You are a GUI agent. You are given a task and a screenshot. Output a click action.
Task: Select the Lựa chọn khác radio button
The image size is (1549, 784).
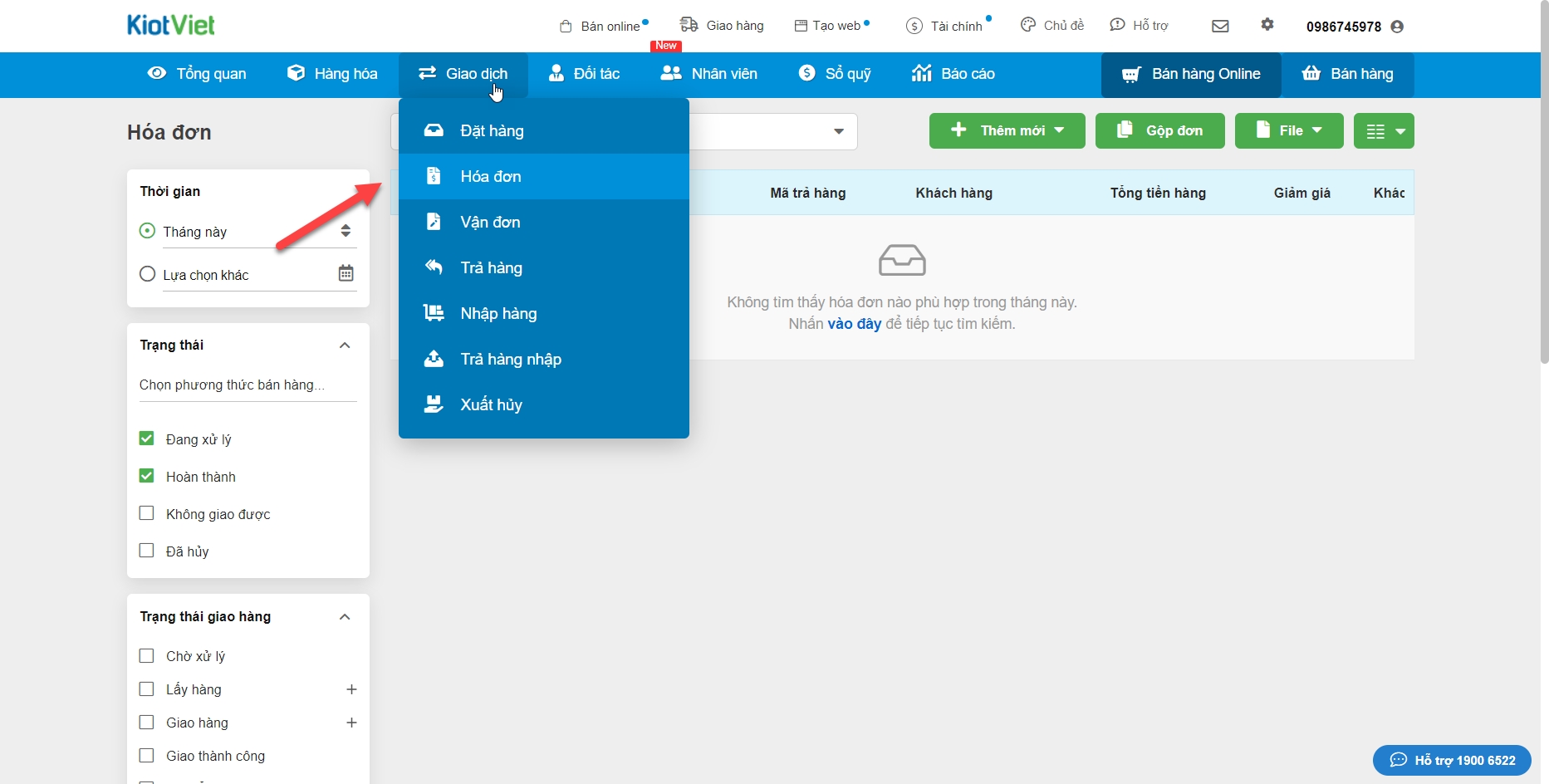148,274
